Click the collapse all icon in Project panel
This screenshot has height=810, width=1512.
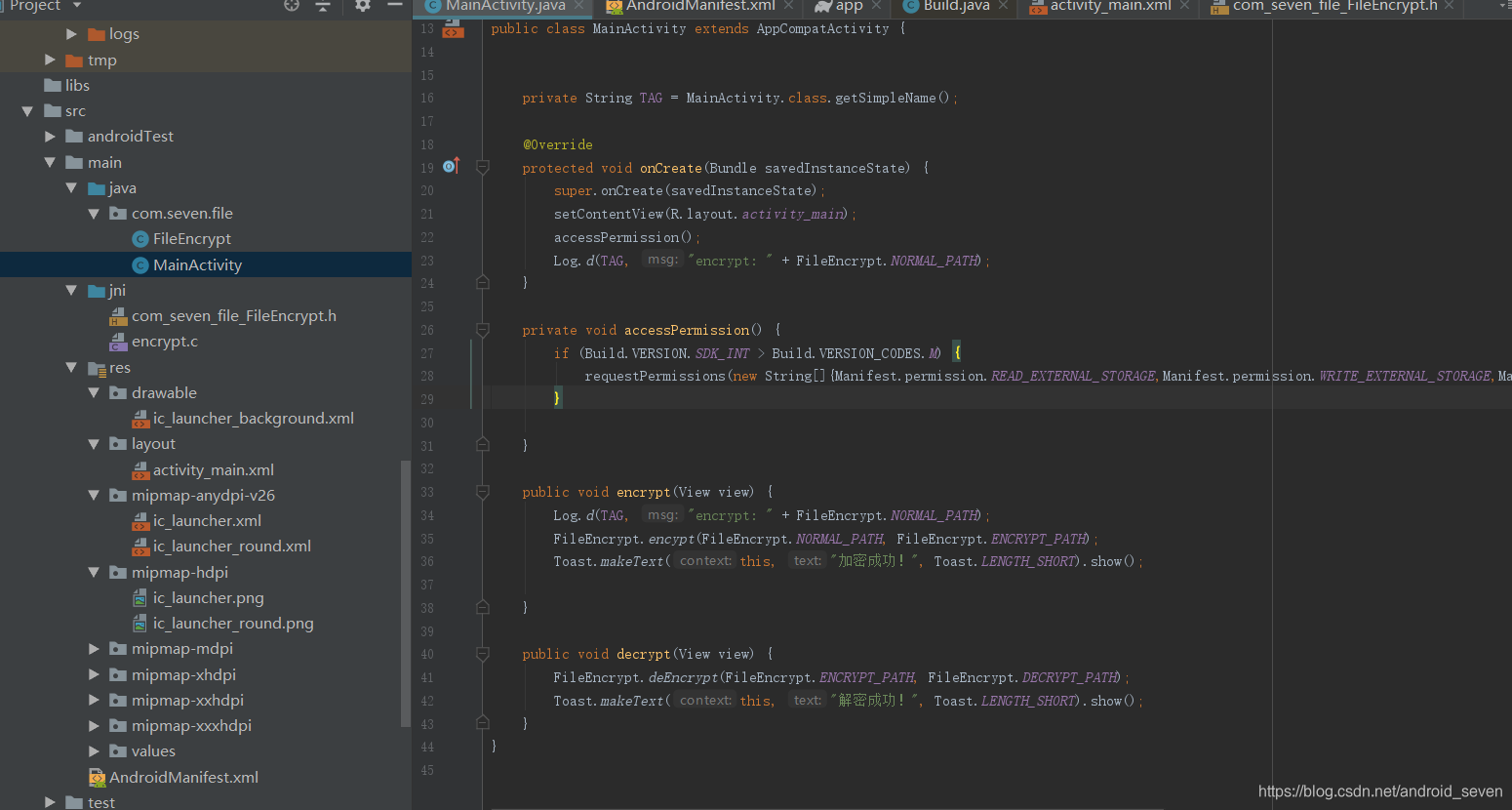tap(323, 5)
